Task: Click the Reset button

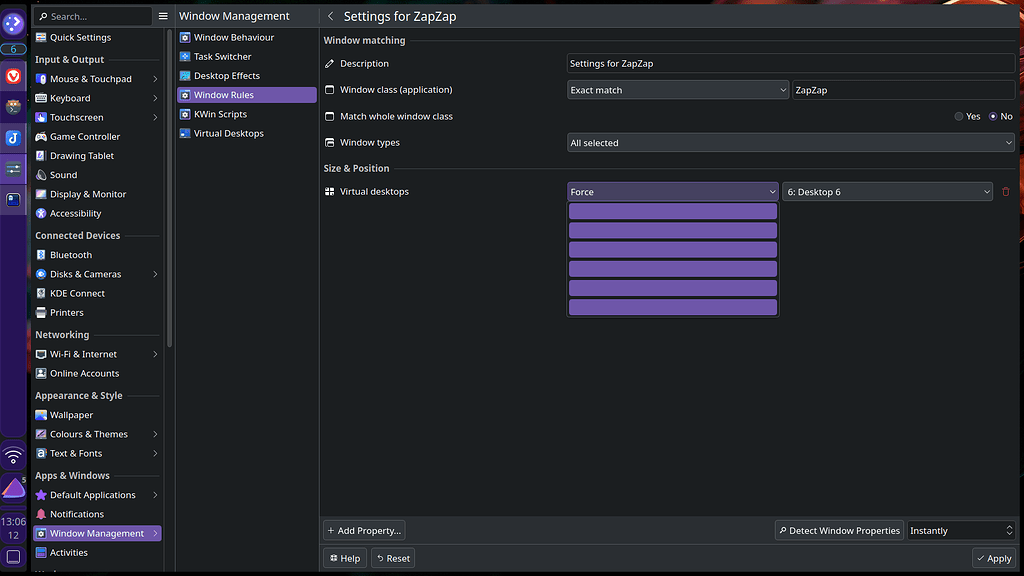Action: (x=393, y=558)
